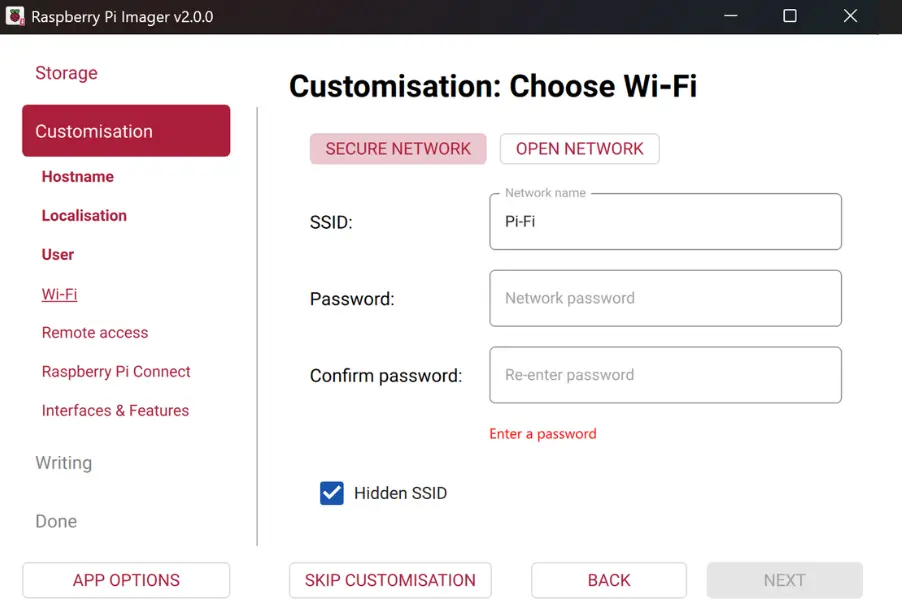Go to the Storage section
The image size is (902, 602).
coord(66,73)
